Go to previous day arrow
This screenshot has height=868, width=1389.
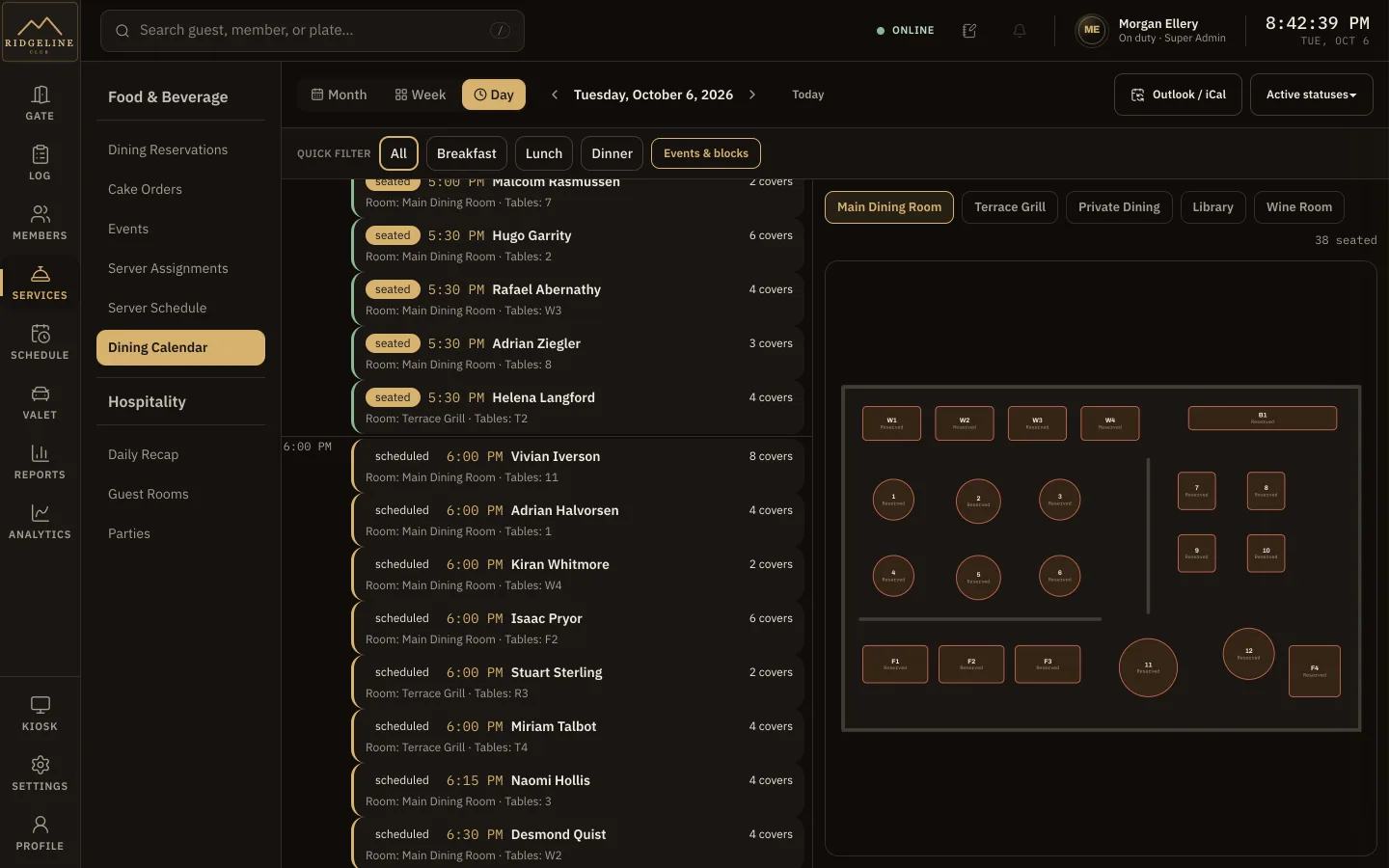click(555, 95)
